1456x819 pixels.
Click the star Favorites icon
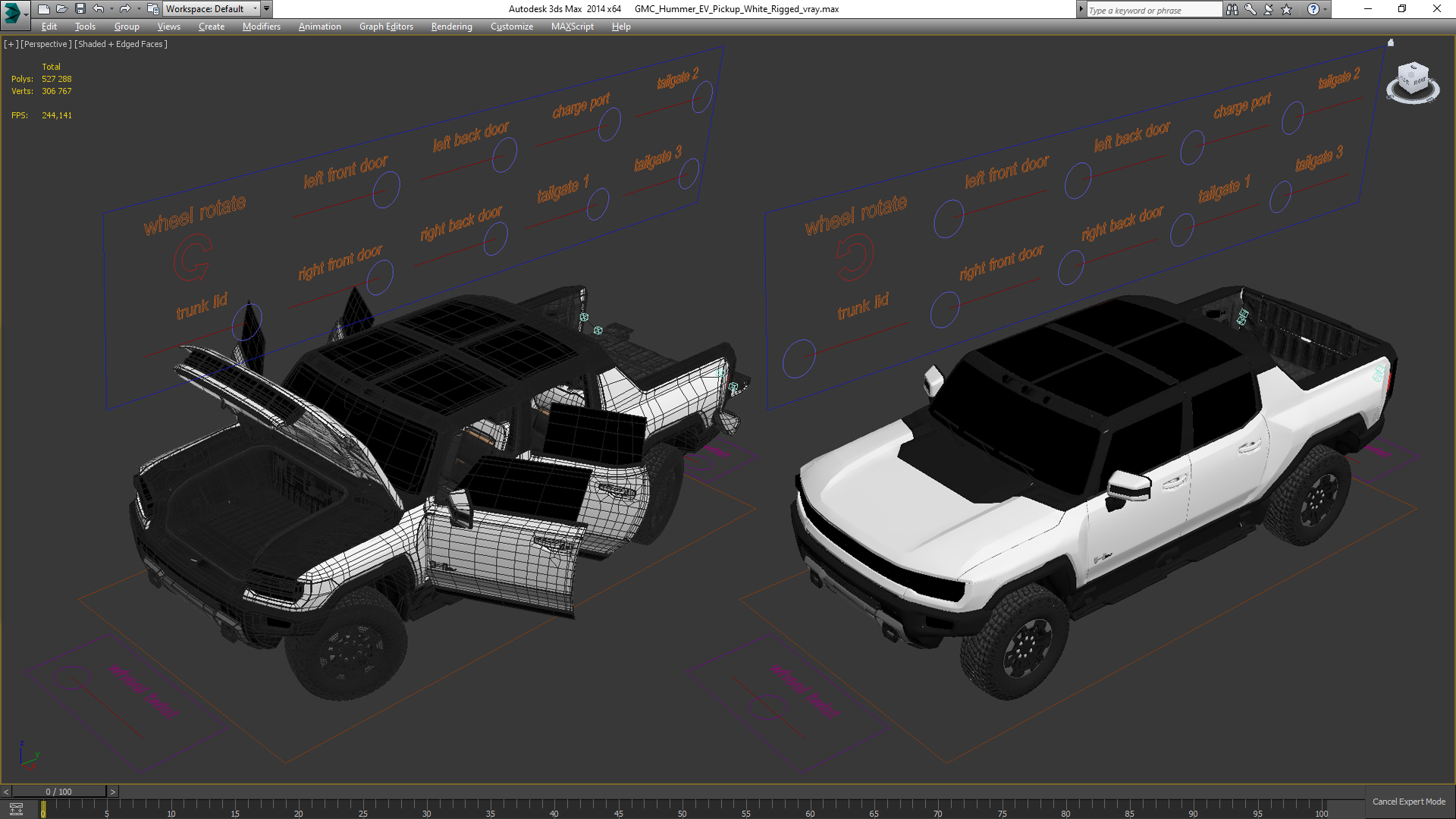[1287, 9]
